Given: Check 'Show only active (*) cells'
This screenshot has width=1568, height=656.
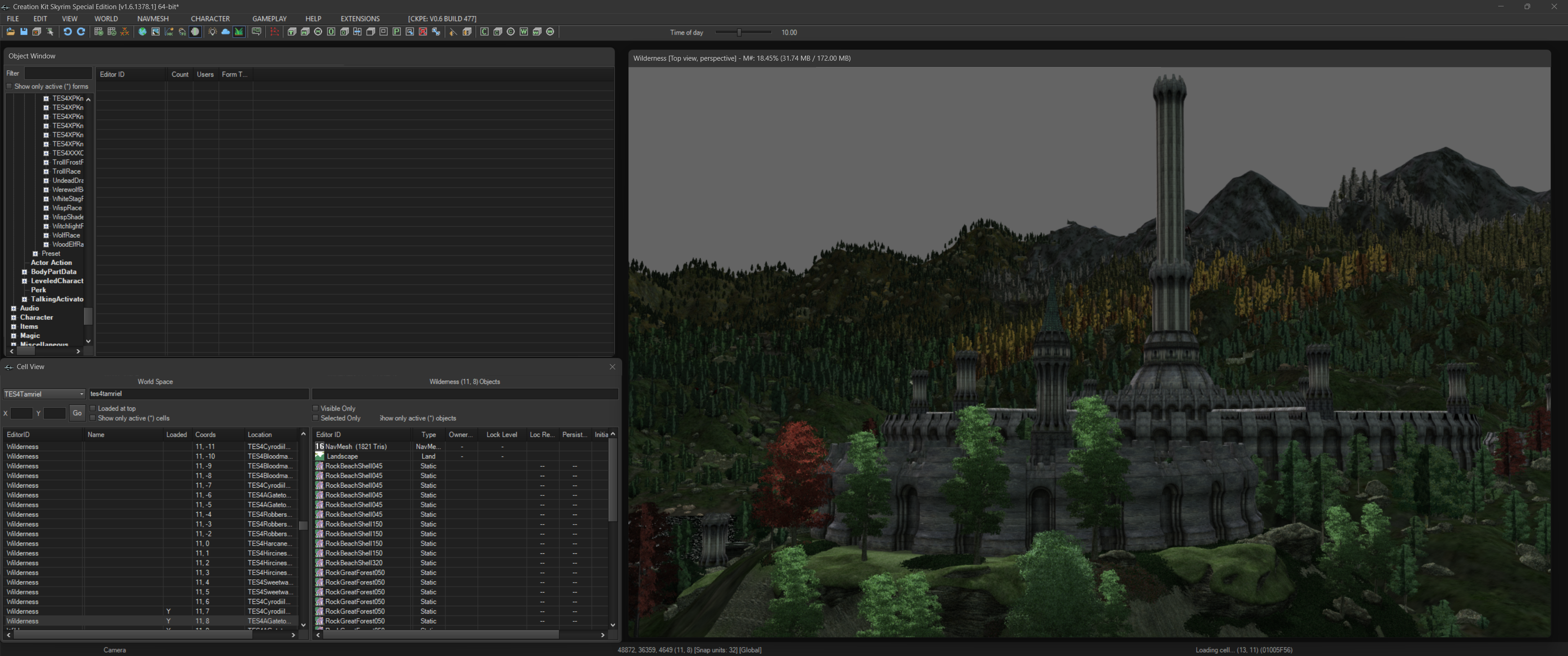Looking at the screenshot, I should point(93,418).
